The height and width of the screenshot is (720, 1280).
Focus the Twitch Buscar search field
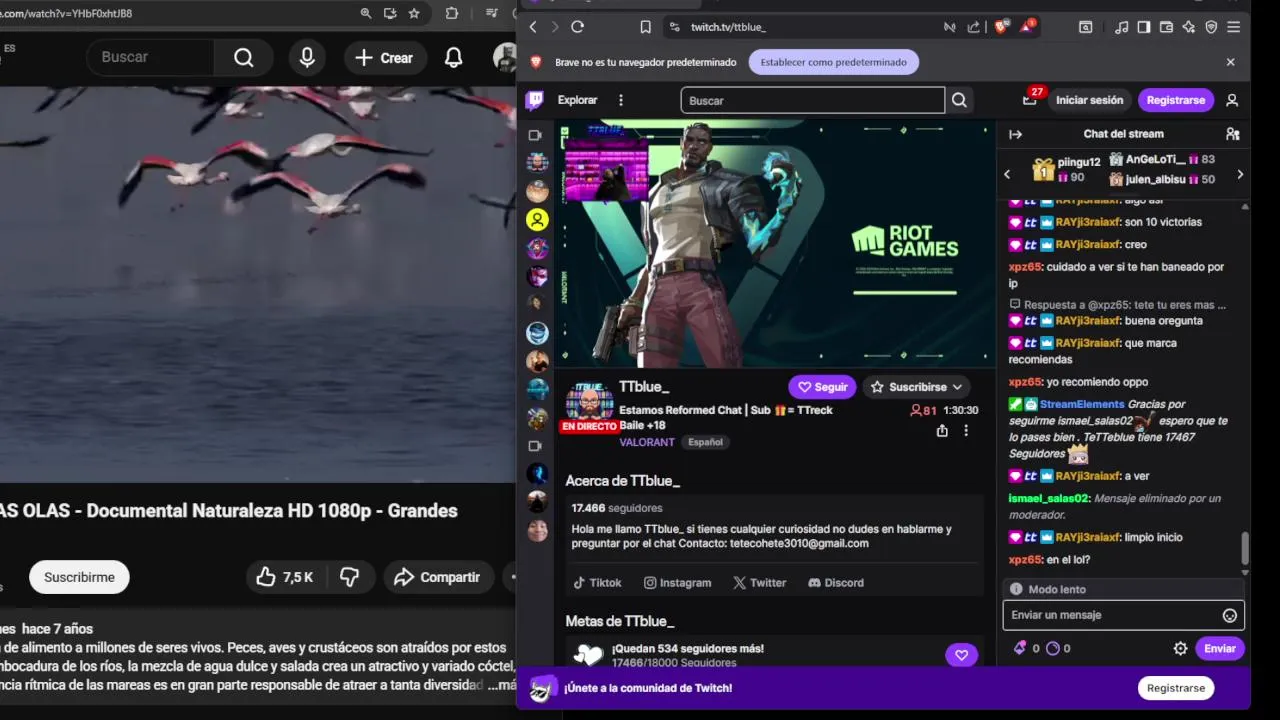coord(812,100)
